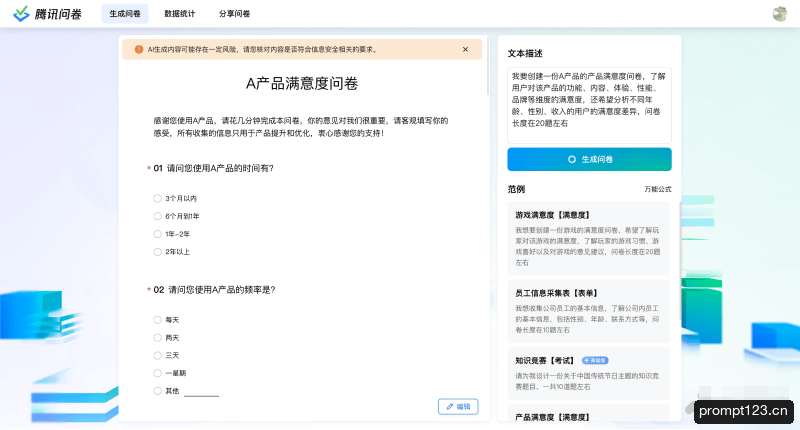Click the questionnaire preview scrollbar

[x=488, y=65]
